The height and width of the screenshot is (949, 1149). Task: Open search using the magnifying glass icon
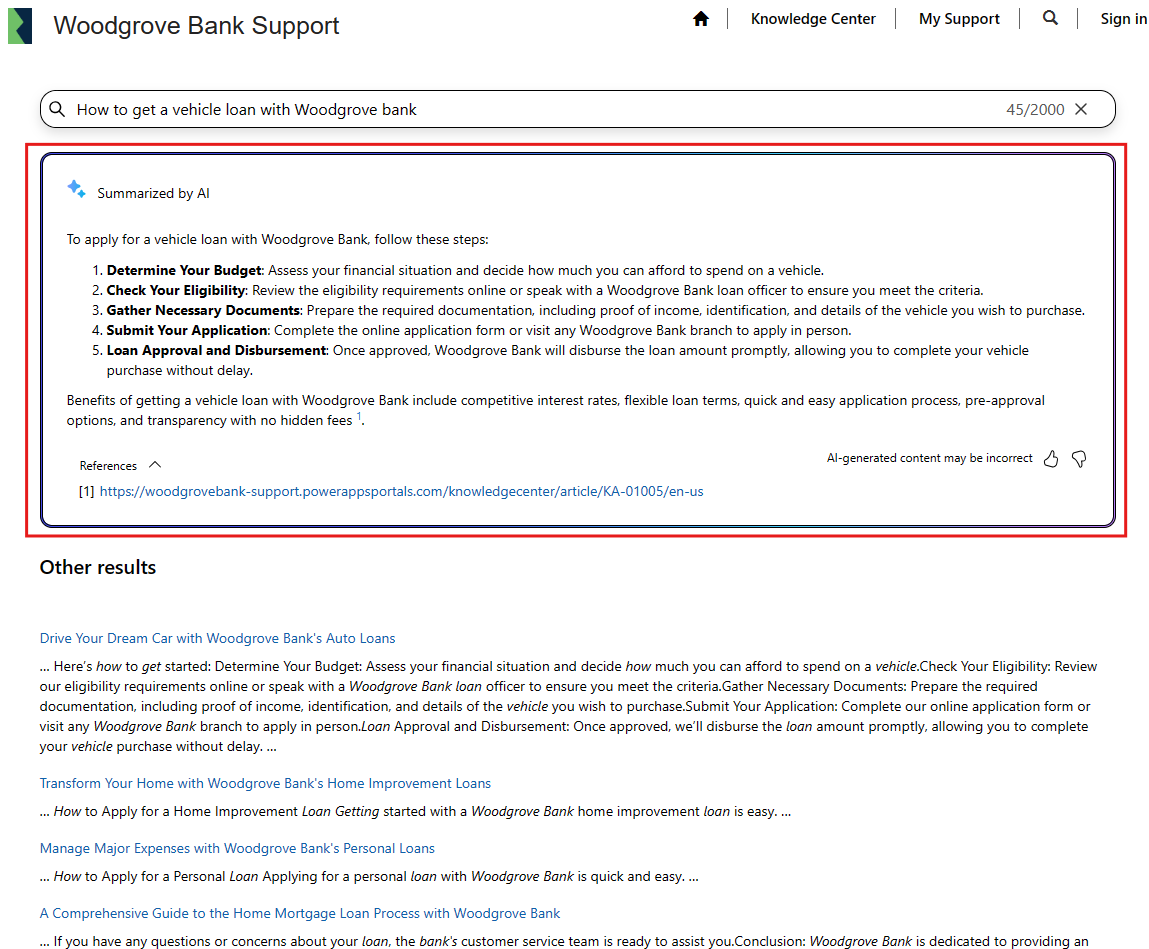(1050, 17)
